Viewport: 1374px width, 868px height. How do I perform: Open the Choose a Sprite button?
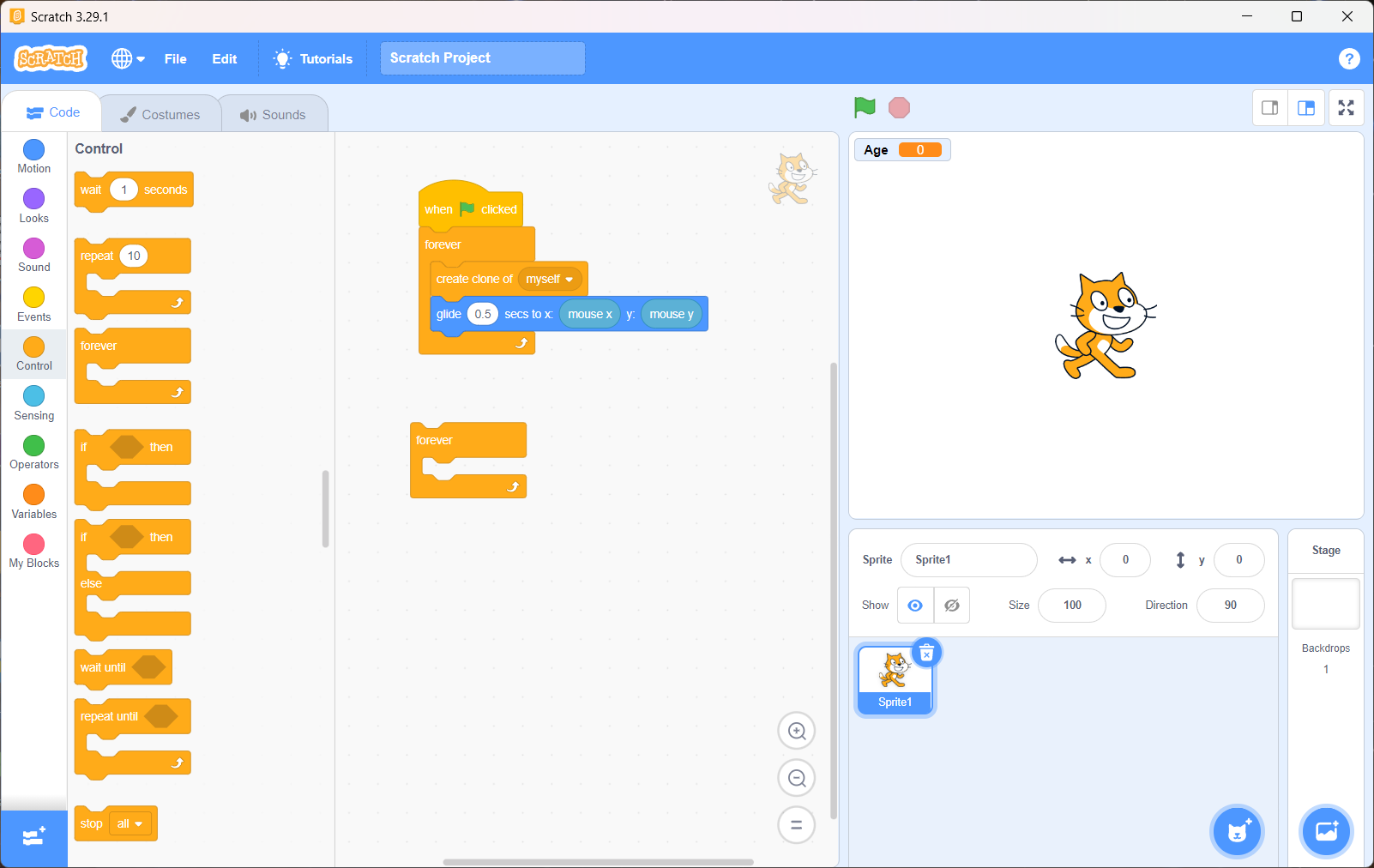pos(1237,831)
